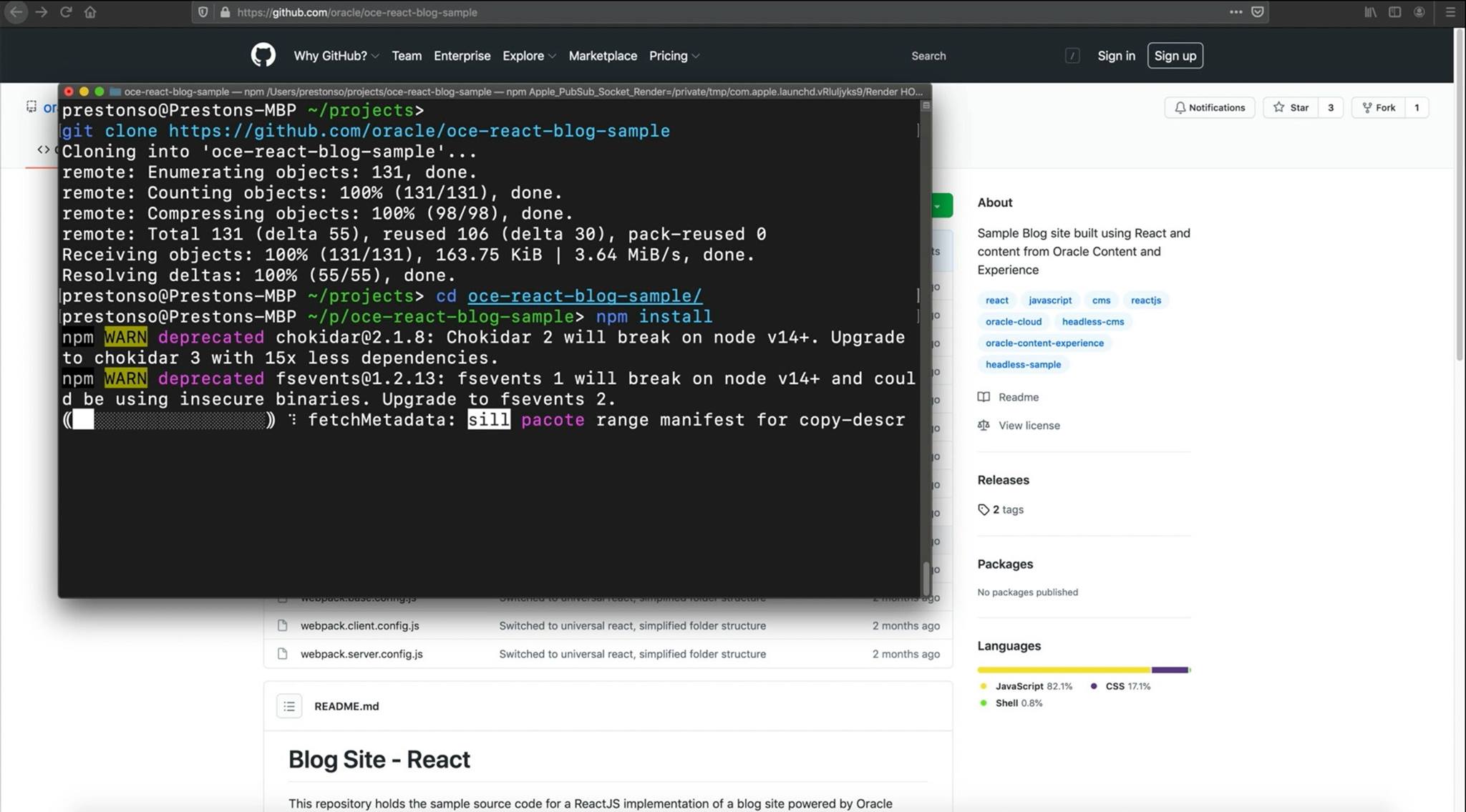1466x812 pixels.
Task: Click the folder icon in terminal title bar
Action: pos(115,92)
